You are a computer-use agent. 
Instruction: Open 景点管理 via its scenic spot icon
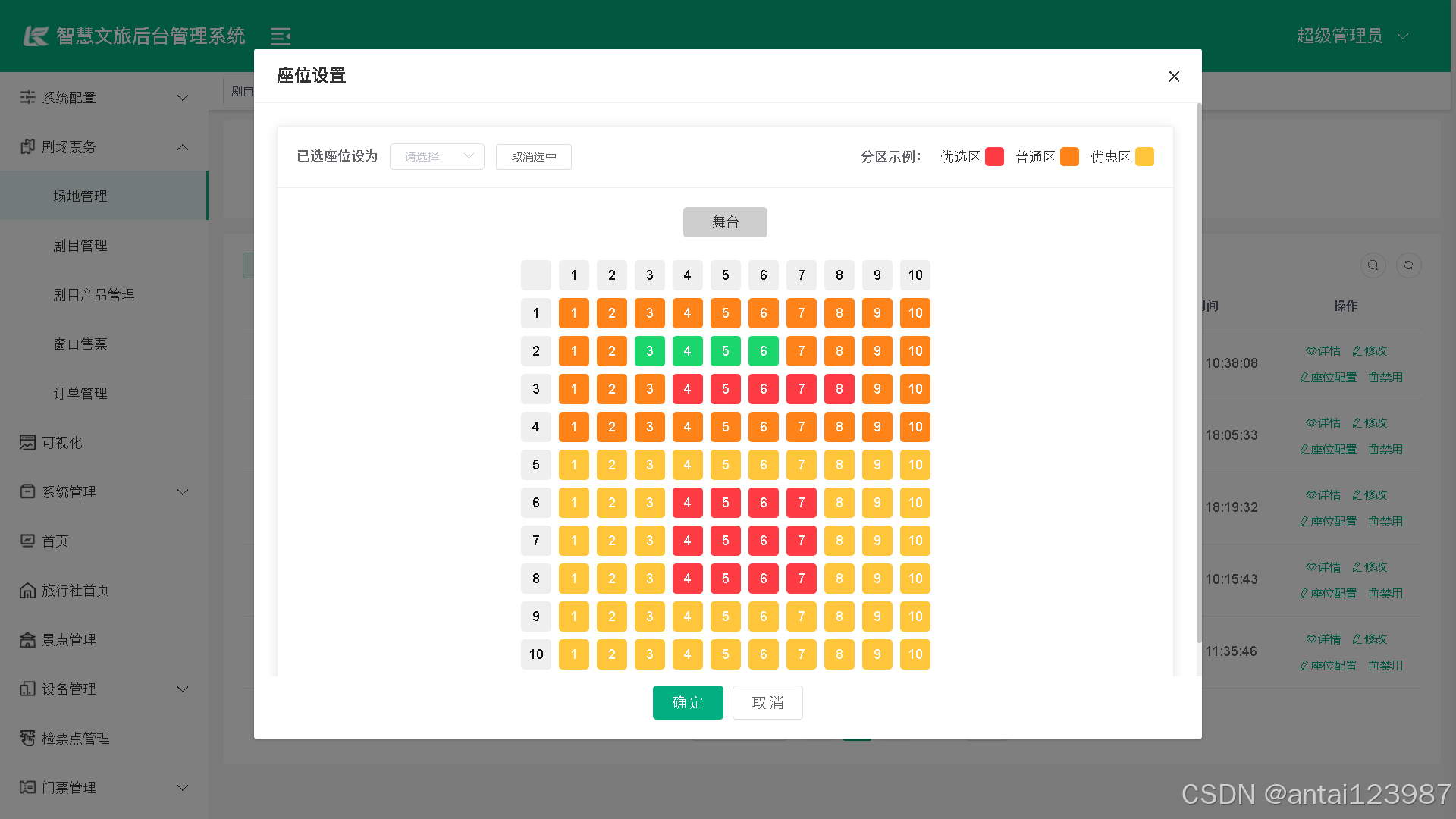[28, 639]
